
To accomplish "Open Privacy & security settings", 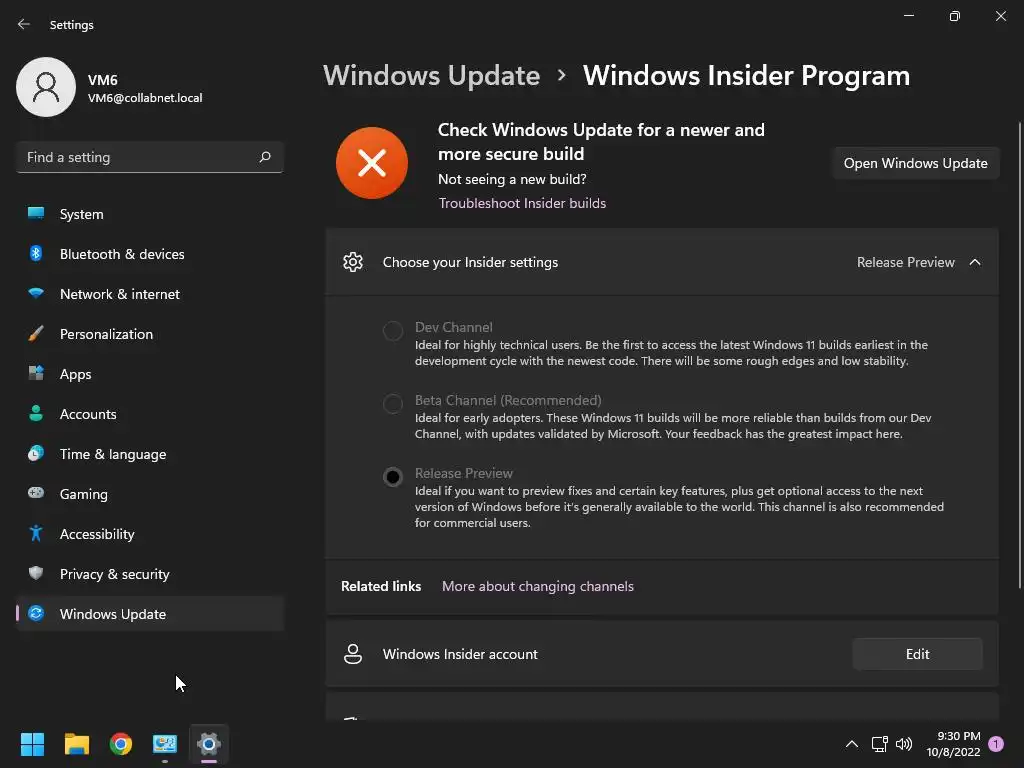I will tap(150, 573).
